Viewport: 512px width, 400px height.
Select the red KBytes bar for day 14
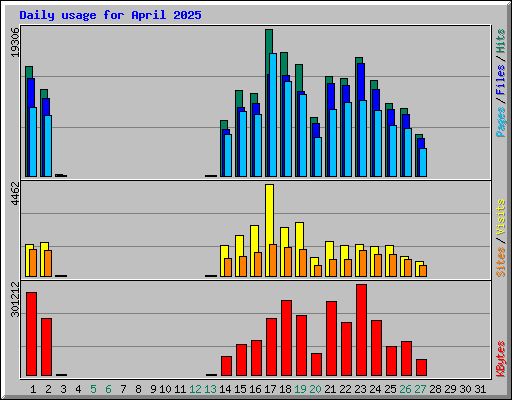tap(226, 366)
